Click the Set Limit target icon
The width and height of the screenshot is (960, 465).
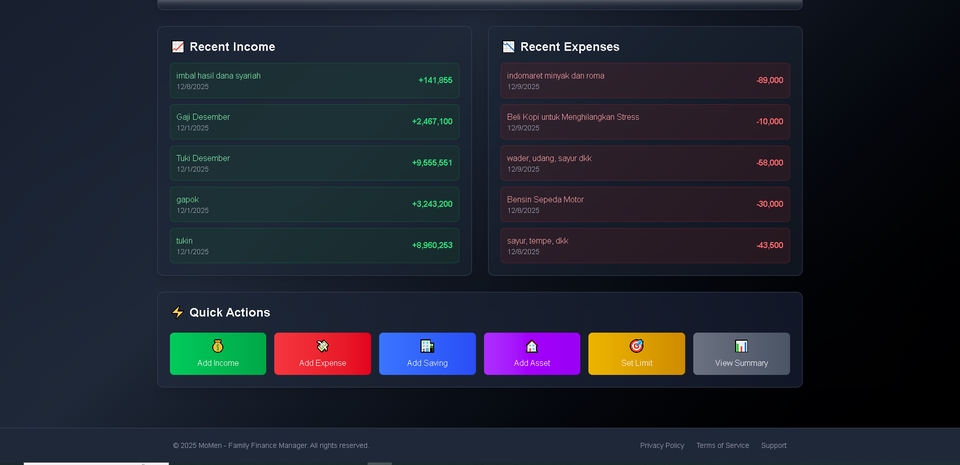coord(636,346)
